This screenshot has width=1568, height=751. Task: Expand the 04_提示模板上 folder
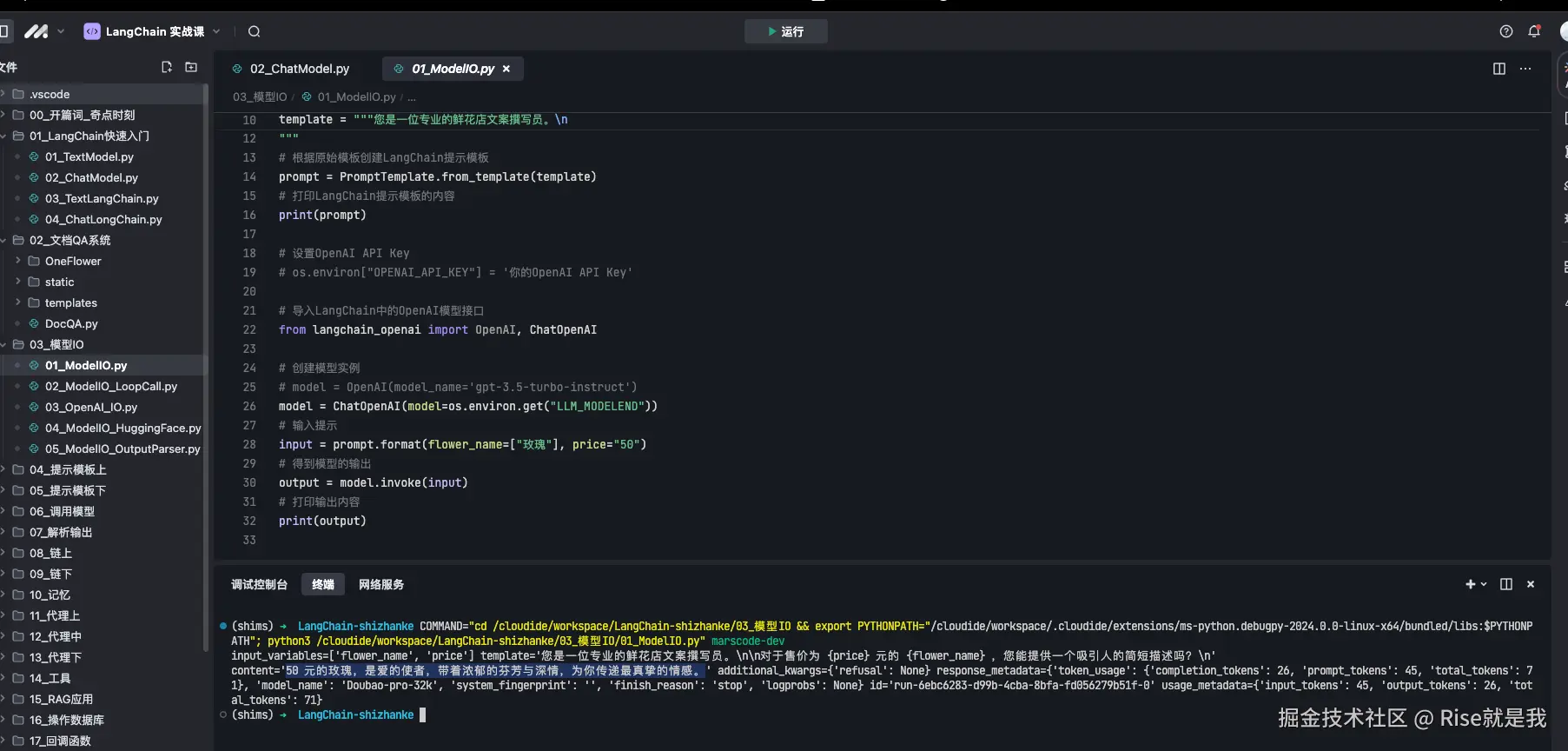point(67,469)
